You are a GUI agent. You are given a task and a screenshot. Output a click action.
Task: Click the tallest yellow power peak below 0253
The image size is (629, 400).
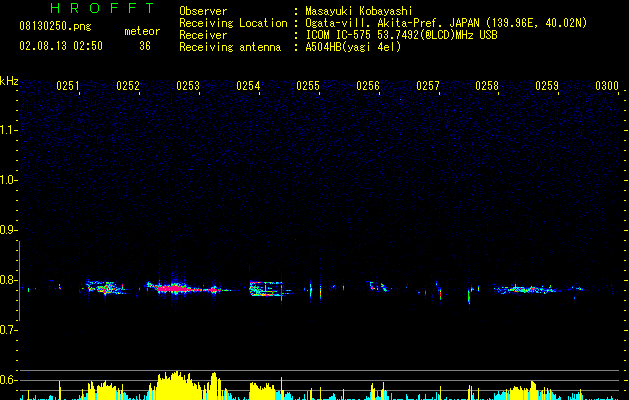click(x=175, y=385)
